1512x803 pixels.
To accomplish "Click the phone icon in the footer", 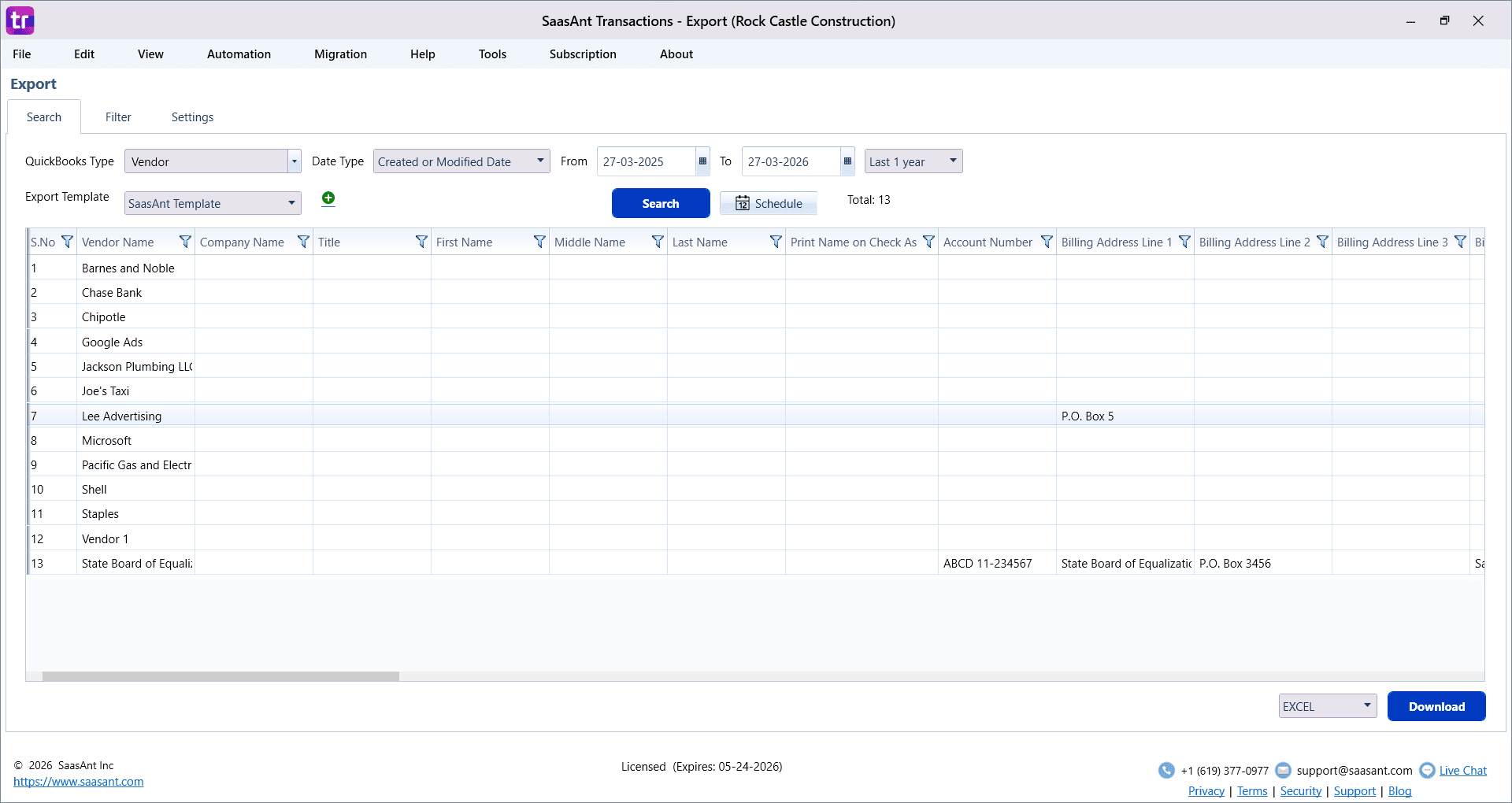I will [1166, 770].
